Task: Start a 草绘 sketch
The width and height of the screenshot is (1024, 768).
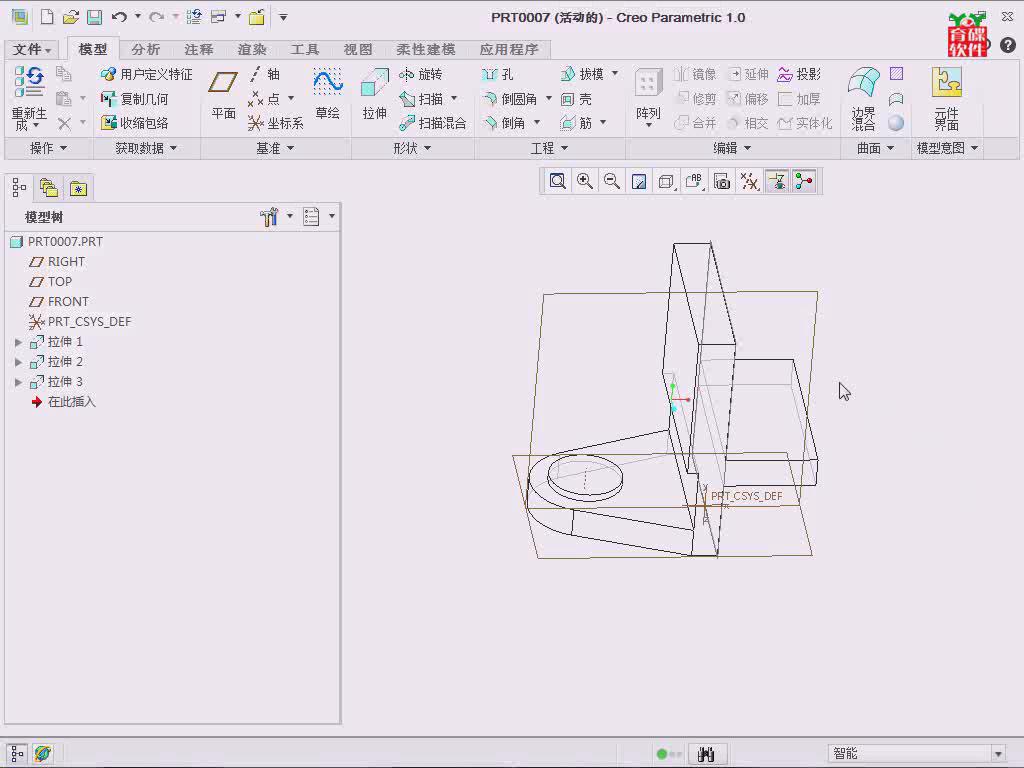Action: 327,95
